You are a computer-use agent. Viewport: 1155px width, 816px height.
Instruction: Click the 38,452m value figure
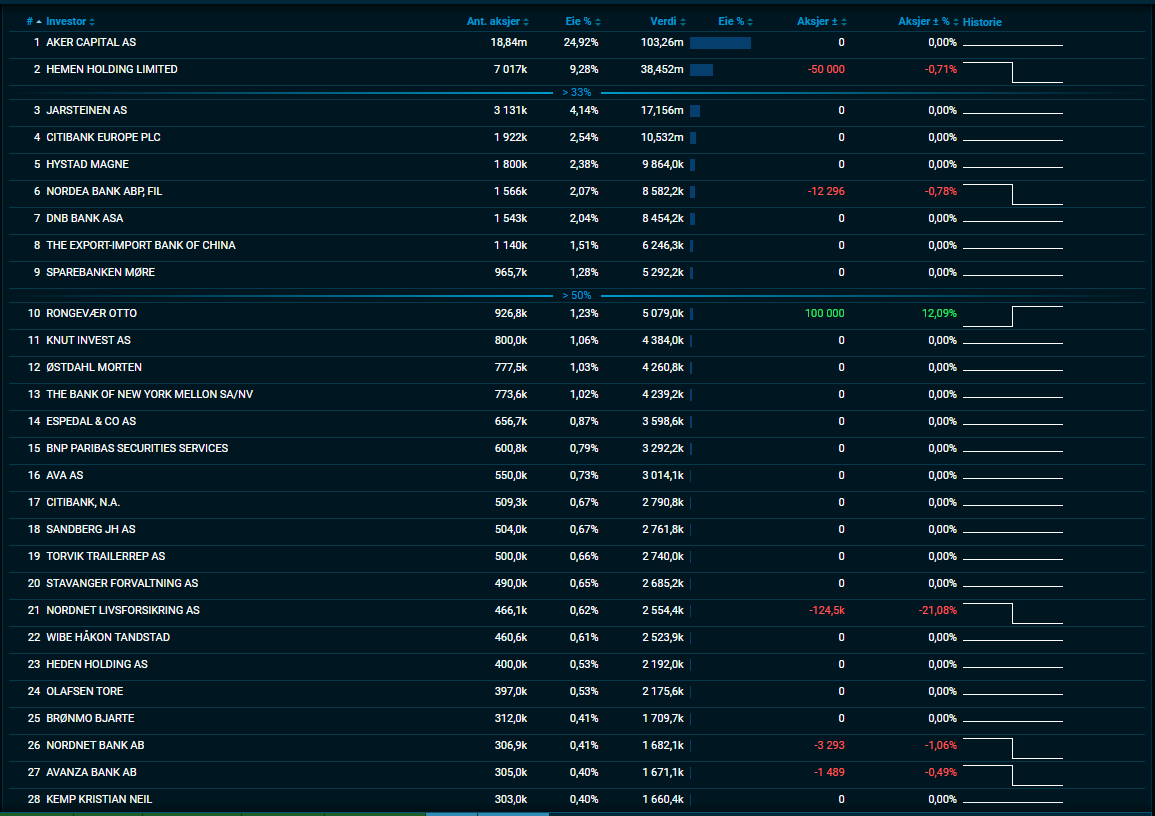pos(662,69)
